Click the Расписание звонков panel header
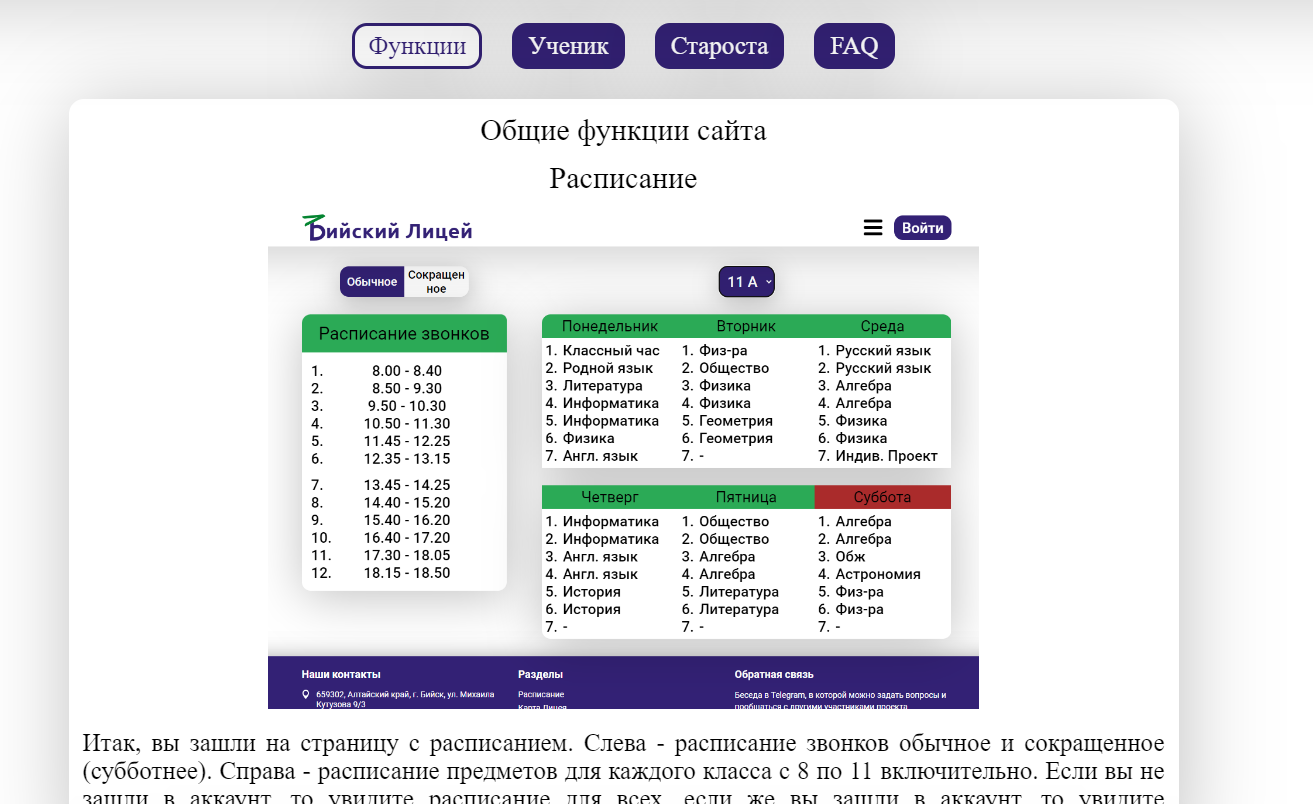Viewport: 1313px width, 804px height. pos(404,333)
